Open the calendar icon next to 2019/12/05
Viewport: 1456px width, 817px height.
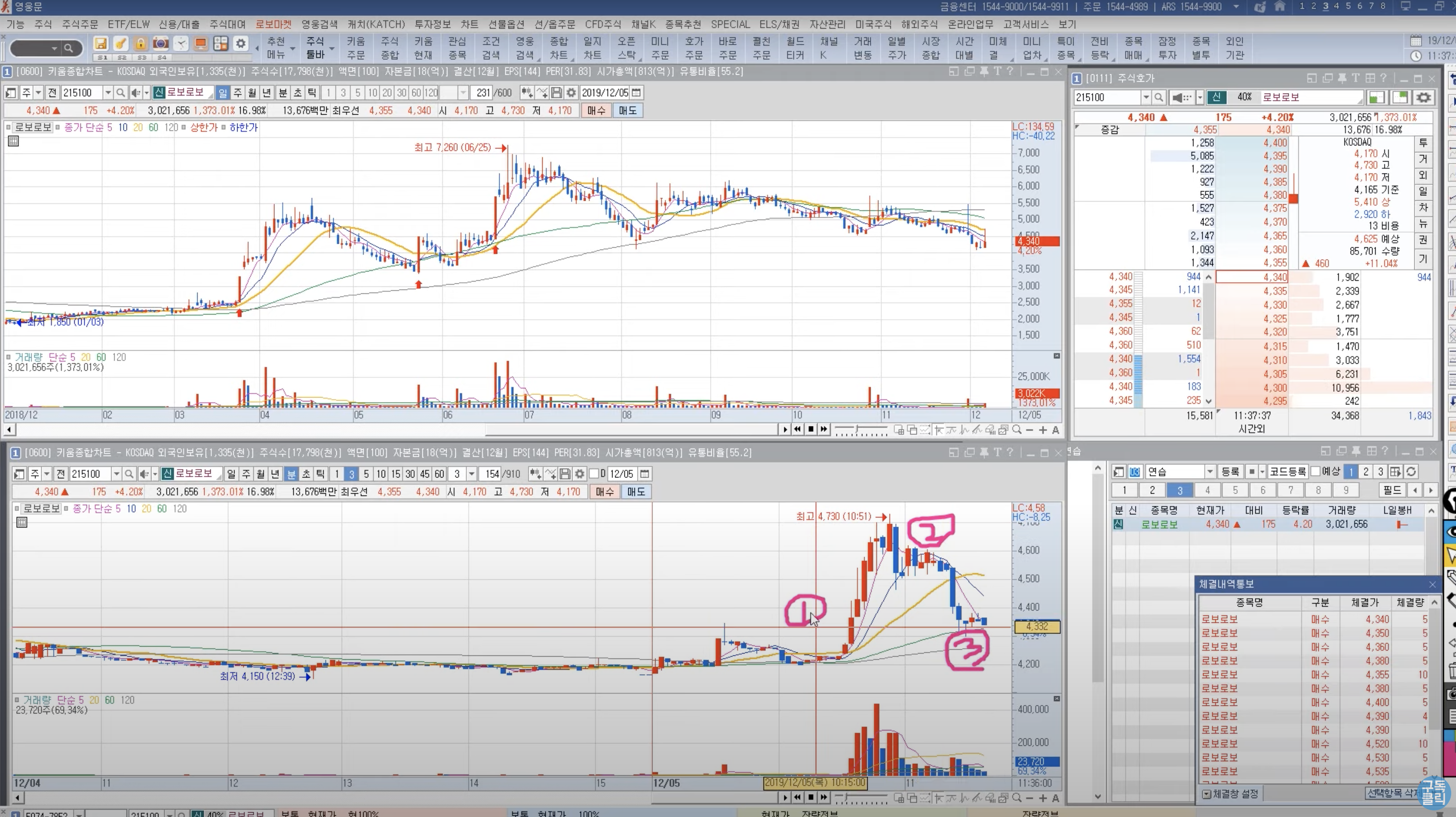636,93
